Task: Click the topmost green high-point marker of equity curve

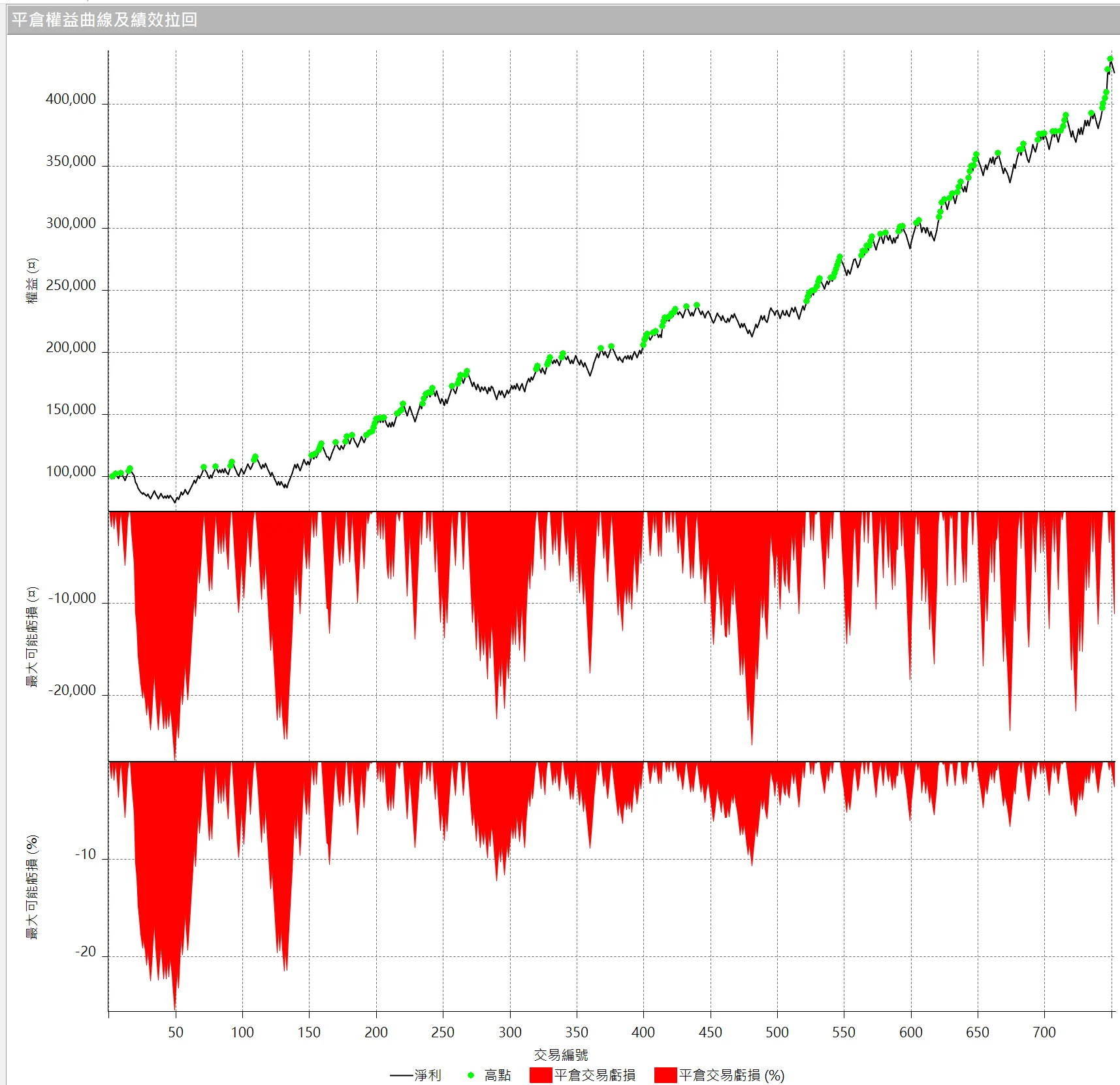Action: [x=1110, y=59]
